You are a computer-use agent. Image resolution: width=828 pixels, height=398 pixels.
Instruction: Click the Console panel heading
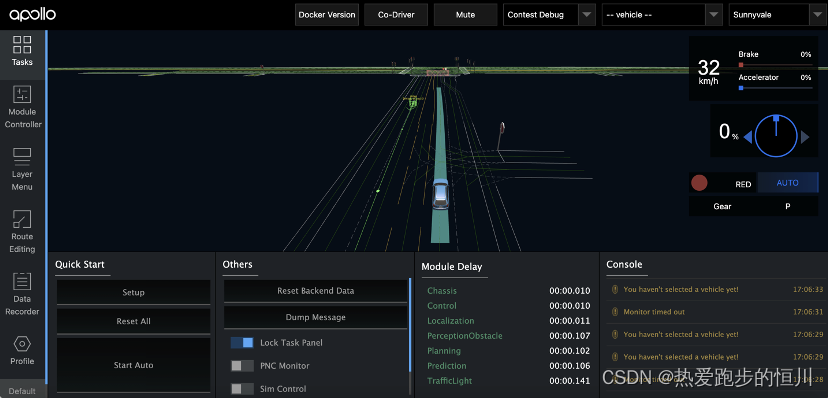[x=624, y=264]
